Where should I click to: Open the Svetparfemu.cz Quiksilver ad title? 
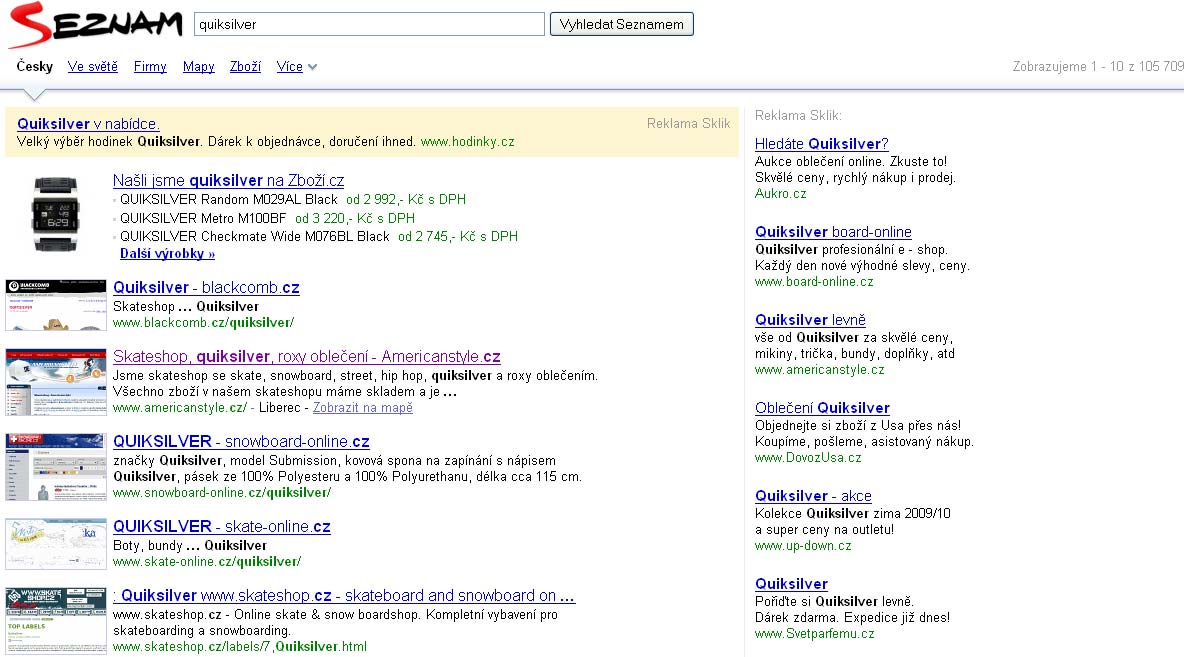point(791,584)
